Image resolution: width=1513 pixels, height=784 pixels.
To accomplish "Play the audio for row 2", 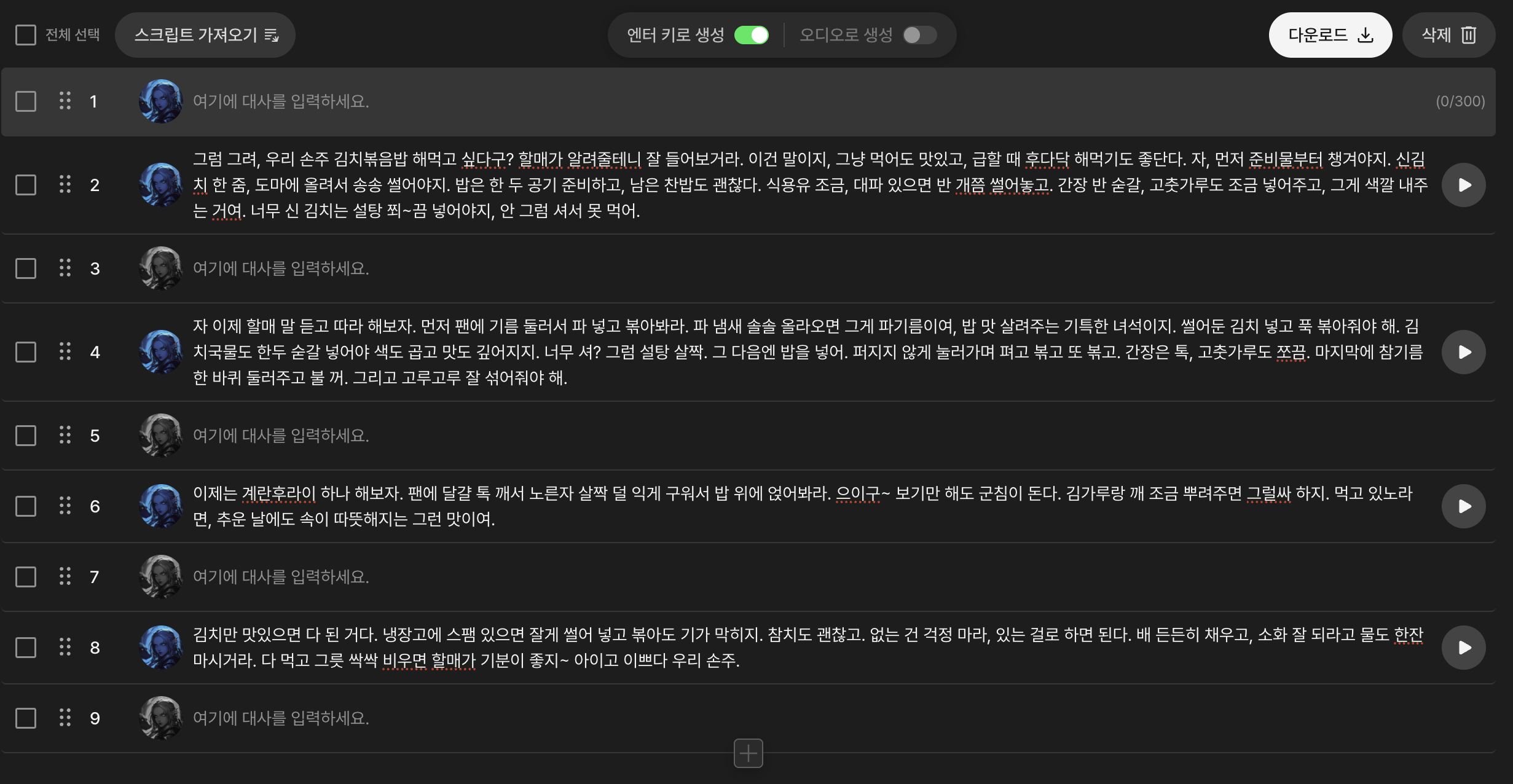I will 1464,185.
